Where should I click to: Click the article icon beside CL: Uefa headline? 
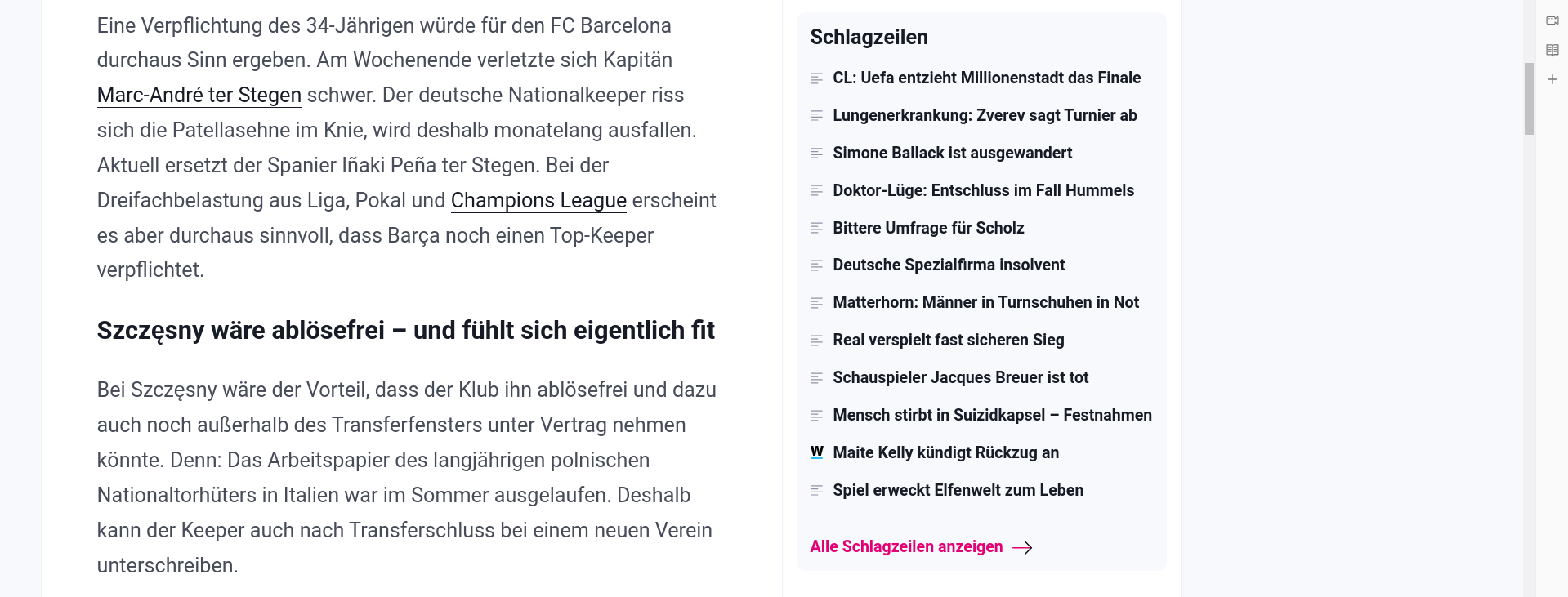point(816,78)
